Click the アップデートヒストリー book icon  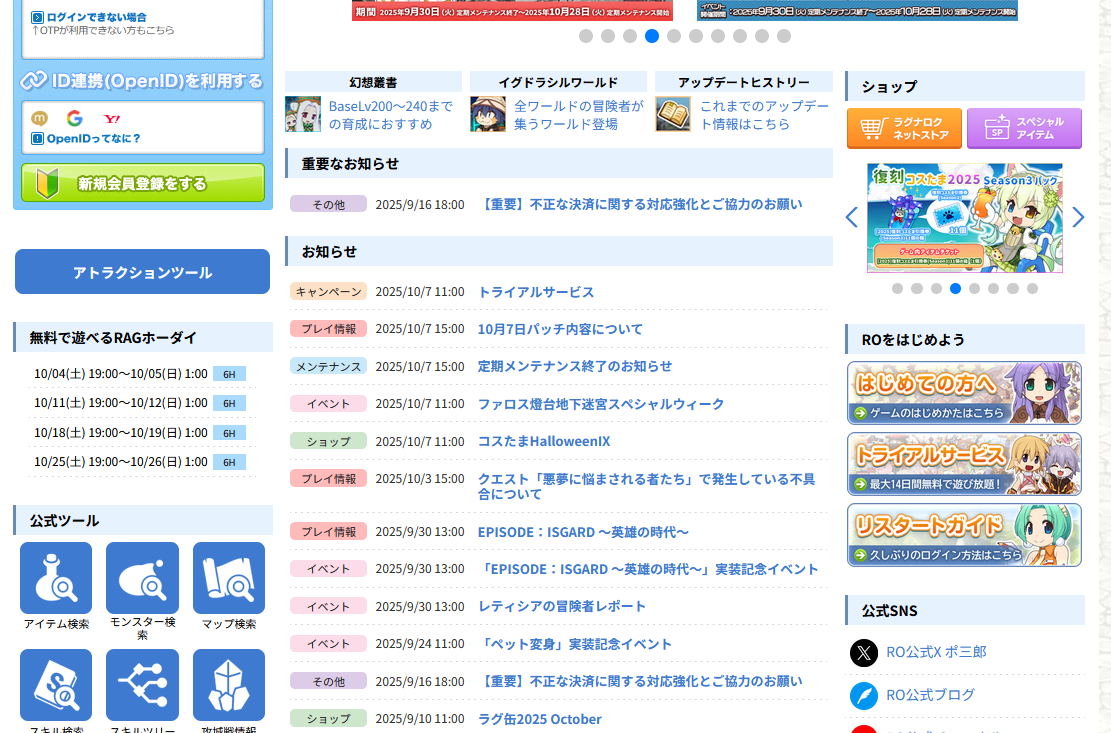click(x=673, y=114)
